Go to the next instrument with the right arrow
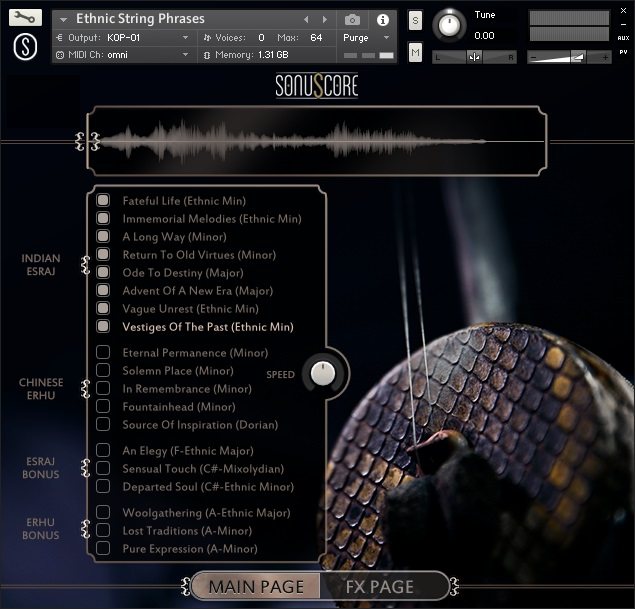This screenshot has width=635, height=609. pos(324,19)
